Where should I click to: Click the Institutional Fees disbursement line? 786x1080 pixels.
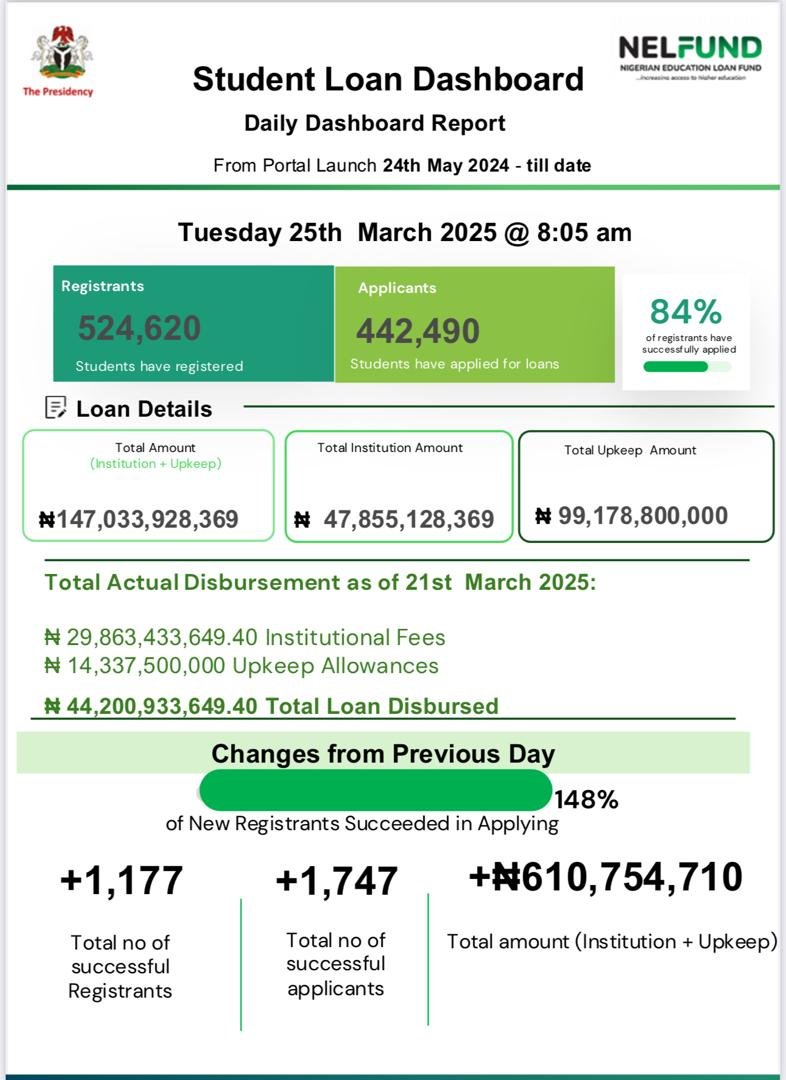[x=246, y=638]
